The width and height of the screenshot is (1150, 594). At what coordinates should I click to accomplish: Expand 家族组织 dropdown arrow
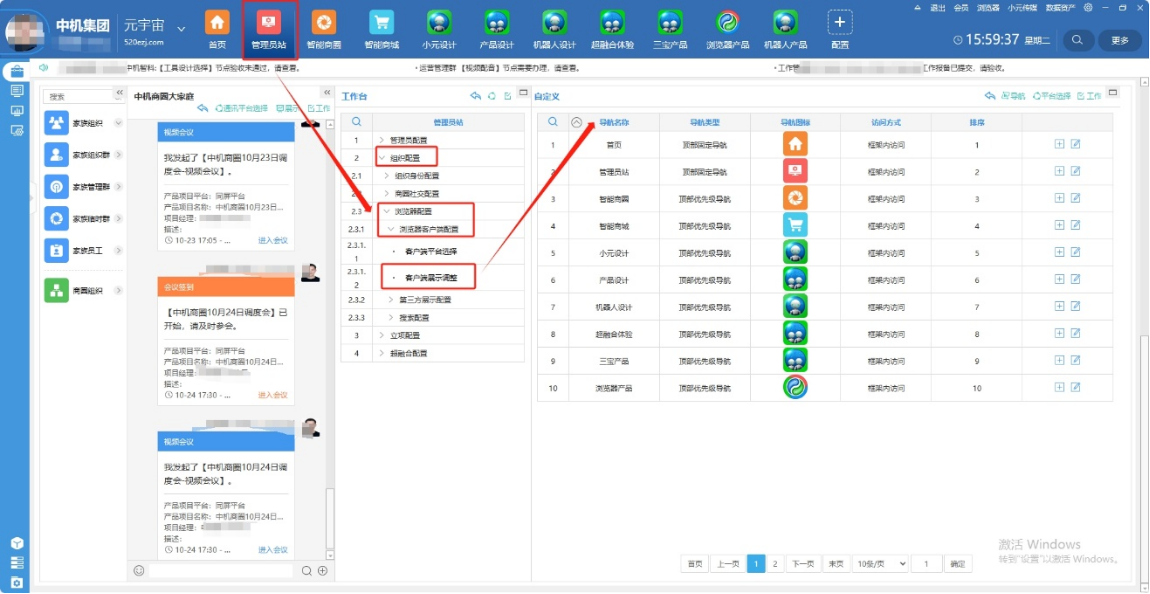coord(118,122)
